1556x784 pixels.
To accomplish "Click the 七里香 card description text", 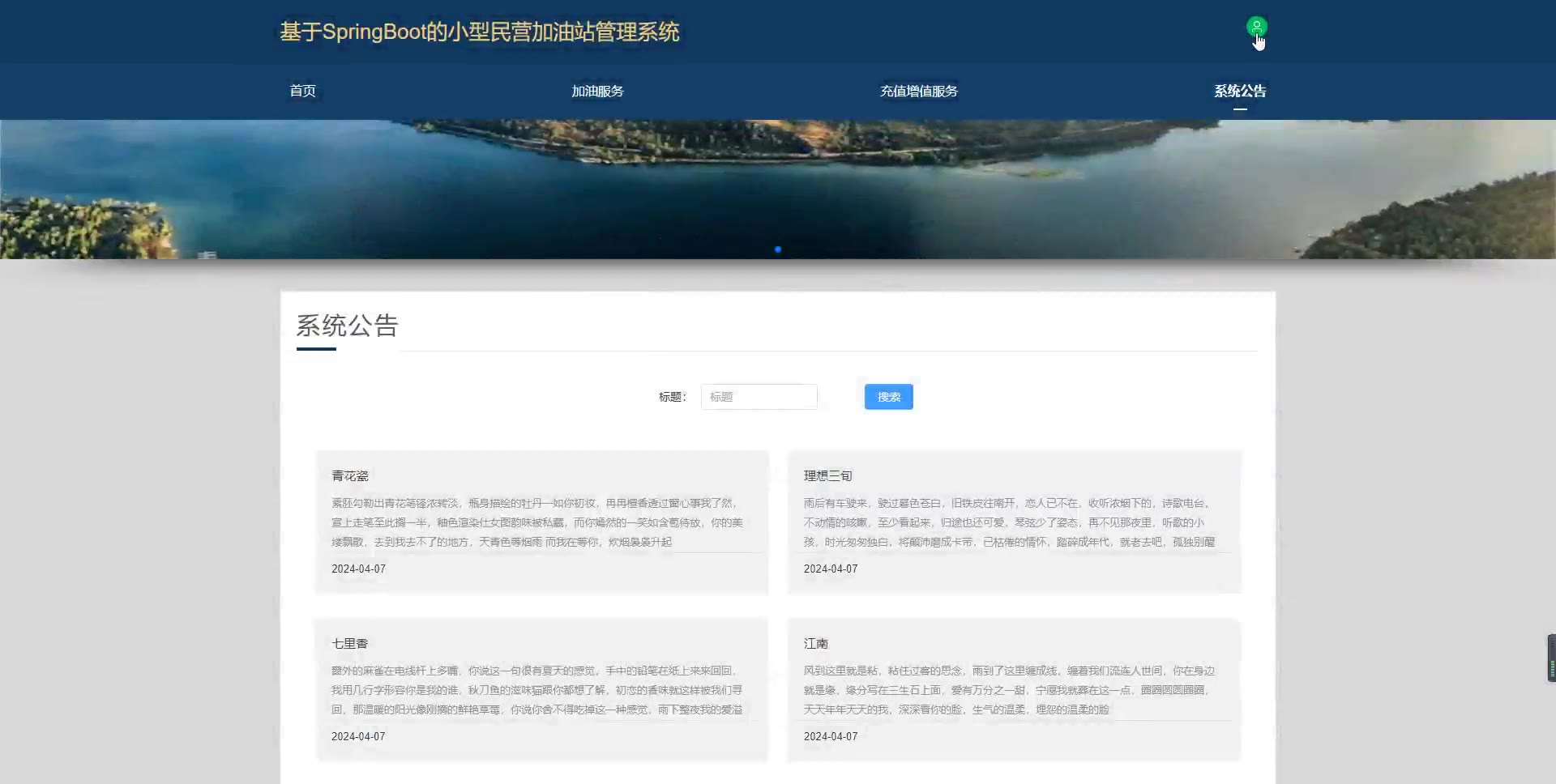I will [537, 690].
